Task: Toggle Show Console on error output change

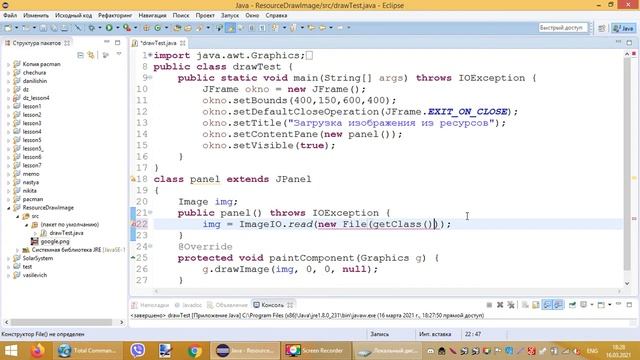Action: [x=558, y=305]
